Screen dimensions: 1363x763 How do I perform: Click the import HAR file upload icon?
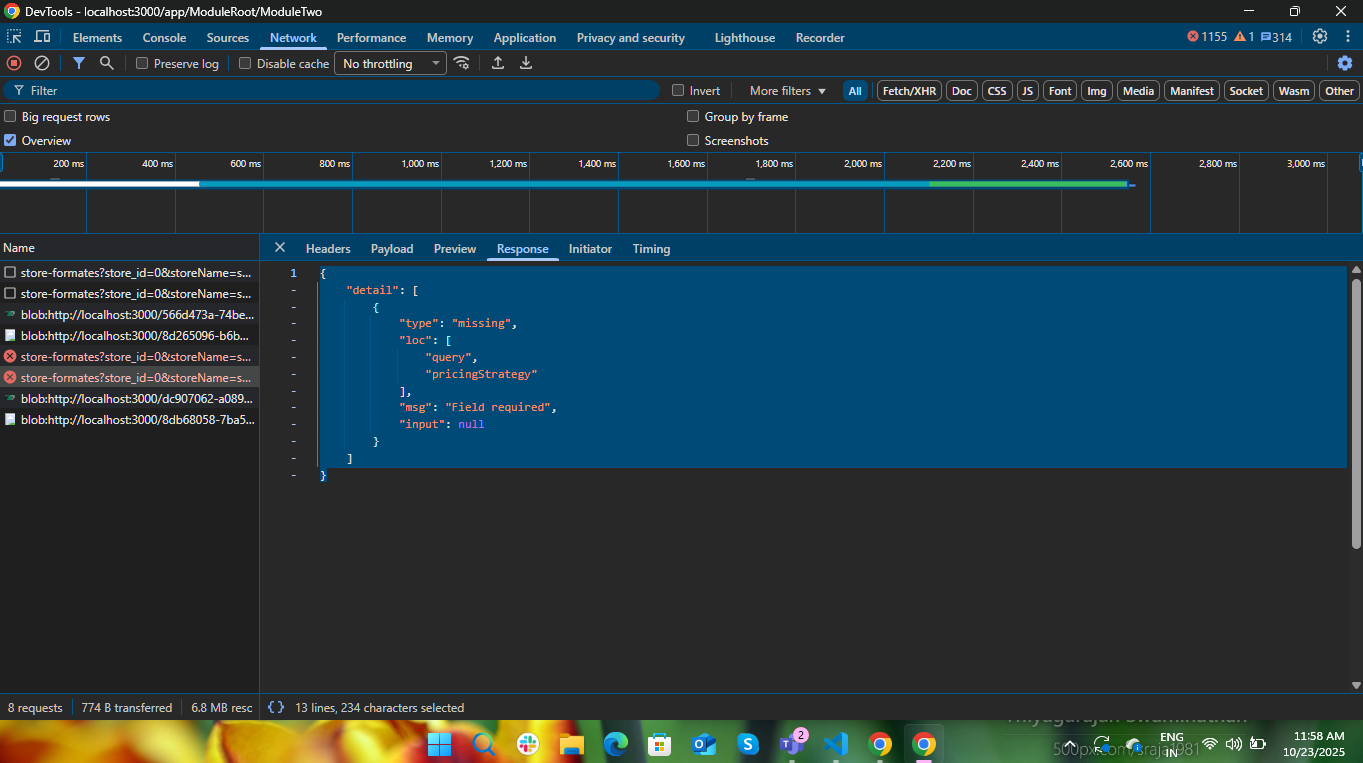[x=498, y=63]
